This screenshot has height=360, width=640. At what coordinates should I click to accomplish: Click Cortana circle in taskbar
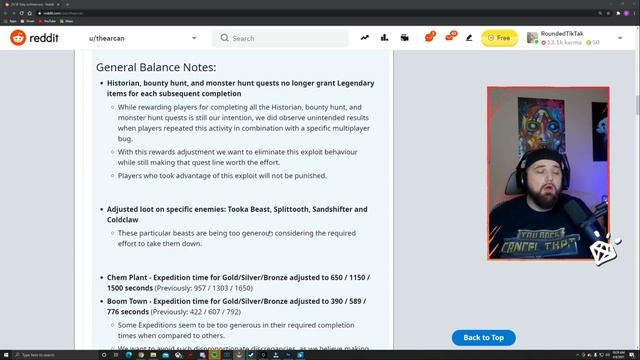click(x=104, y=355)
